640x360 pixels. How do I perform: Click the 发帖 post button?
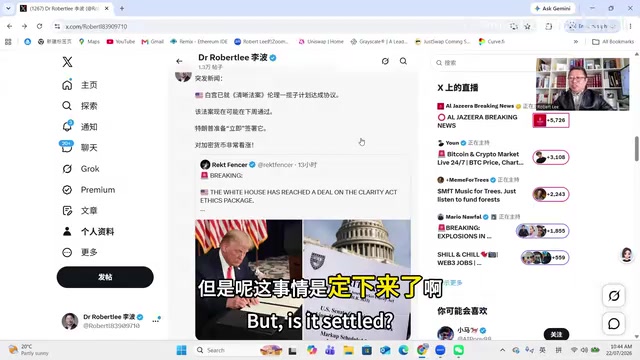pyautogui.click(x=105, y=277)
